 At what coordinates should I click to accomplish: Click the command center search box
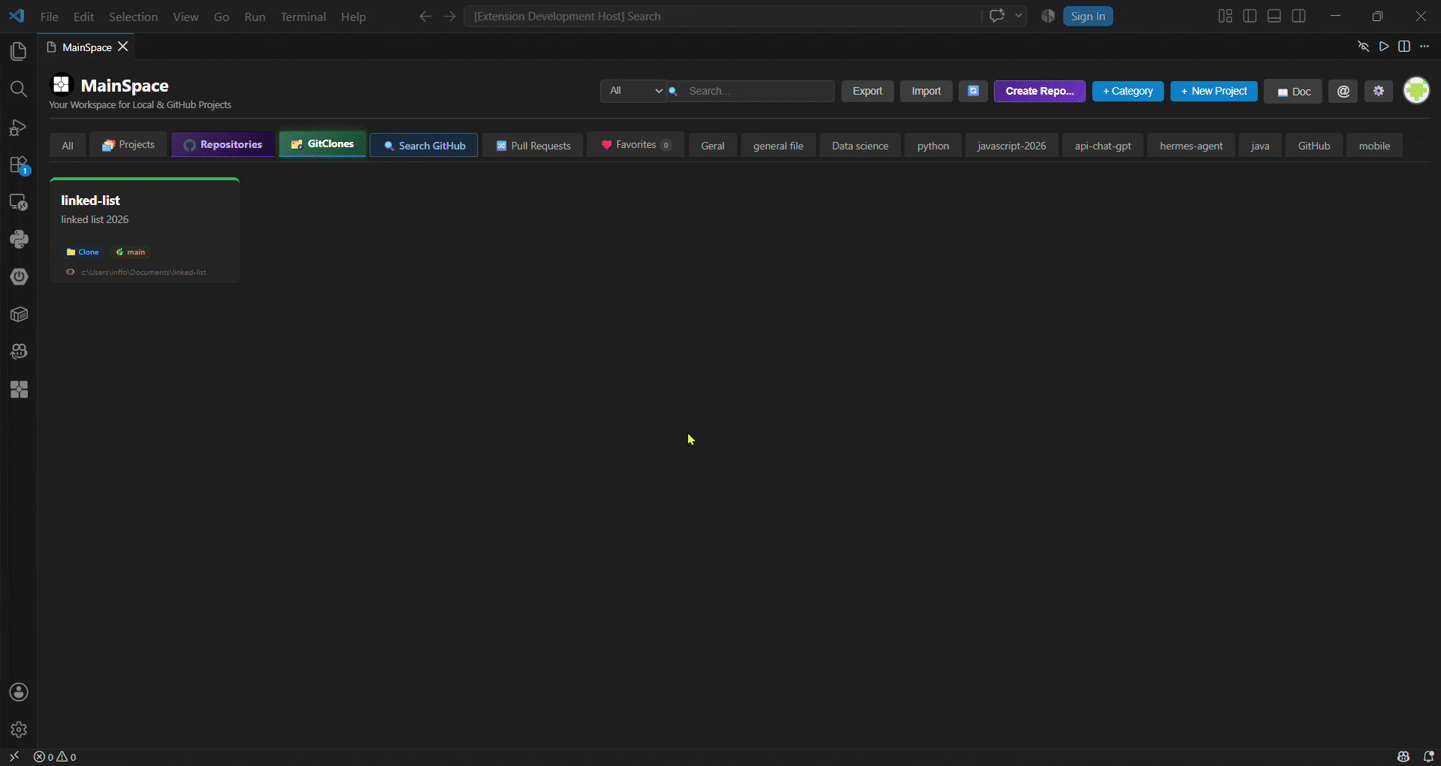coord(722,16)
